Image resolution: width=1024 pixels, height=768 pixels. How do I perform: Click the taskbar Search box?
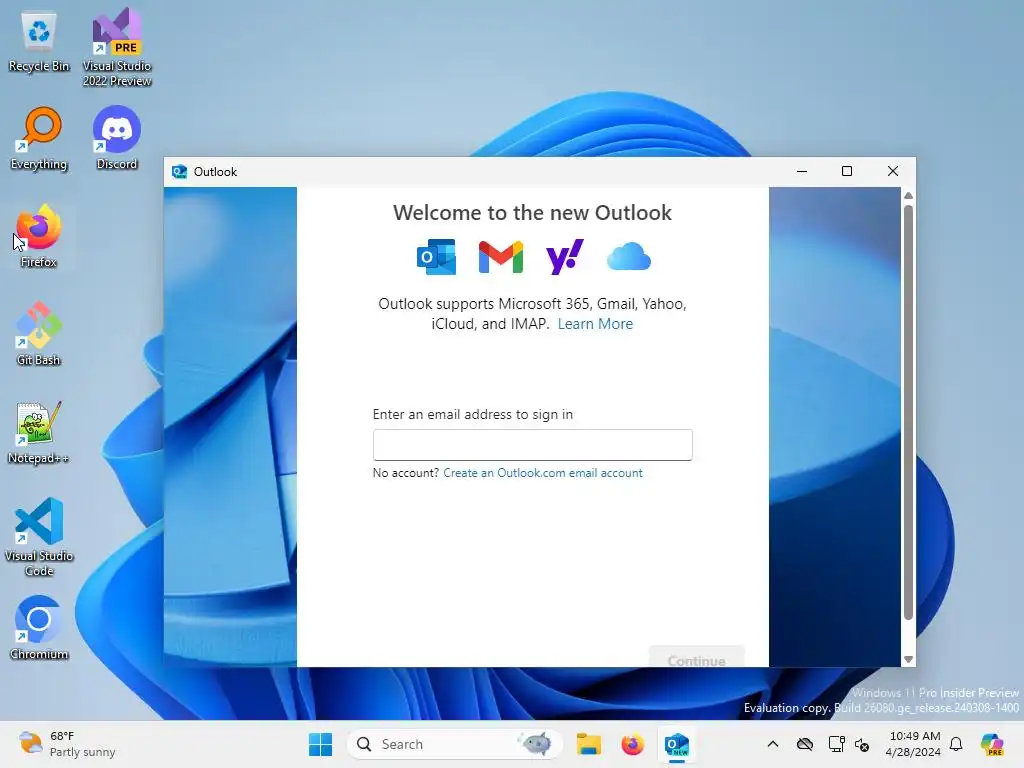click(455, 744)
